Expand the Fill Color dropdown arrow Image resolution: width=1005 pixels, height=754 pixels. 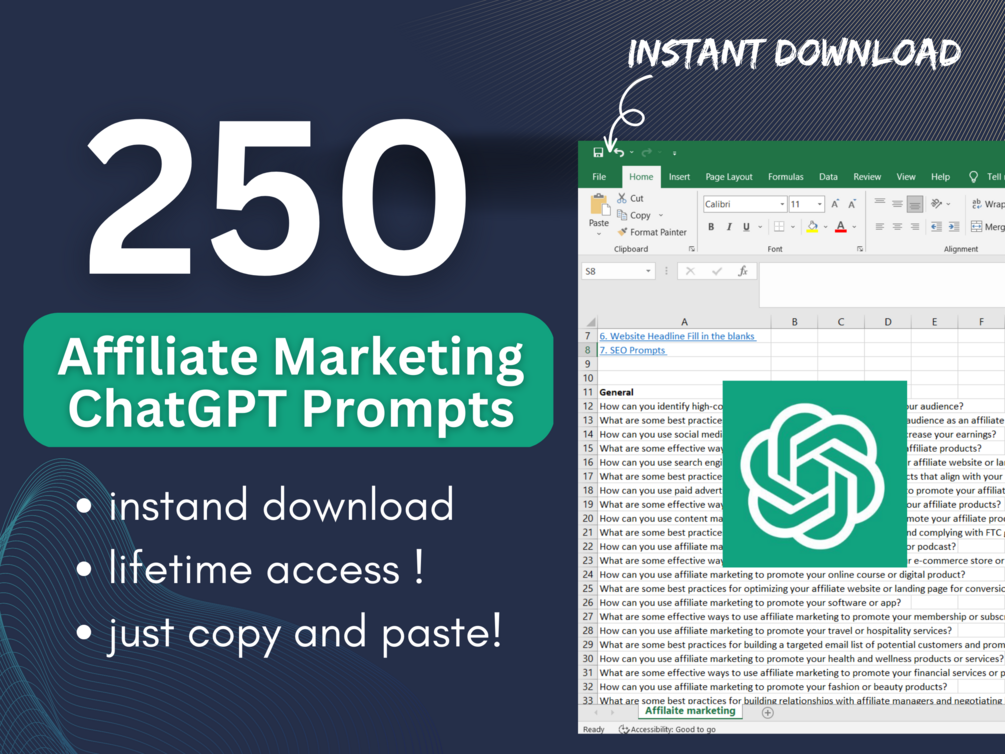826,226
